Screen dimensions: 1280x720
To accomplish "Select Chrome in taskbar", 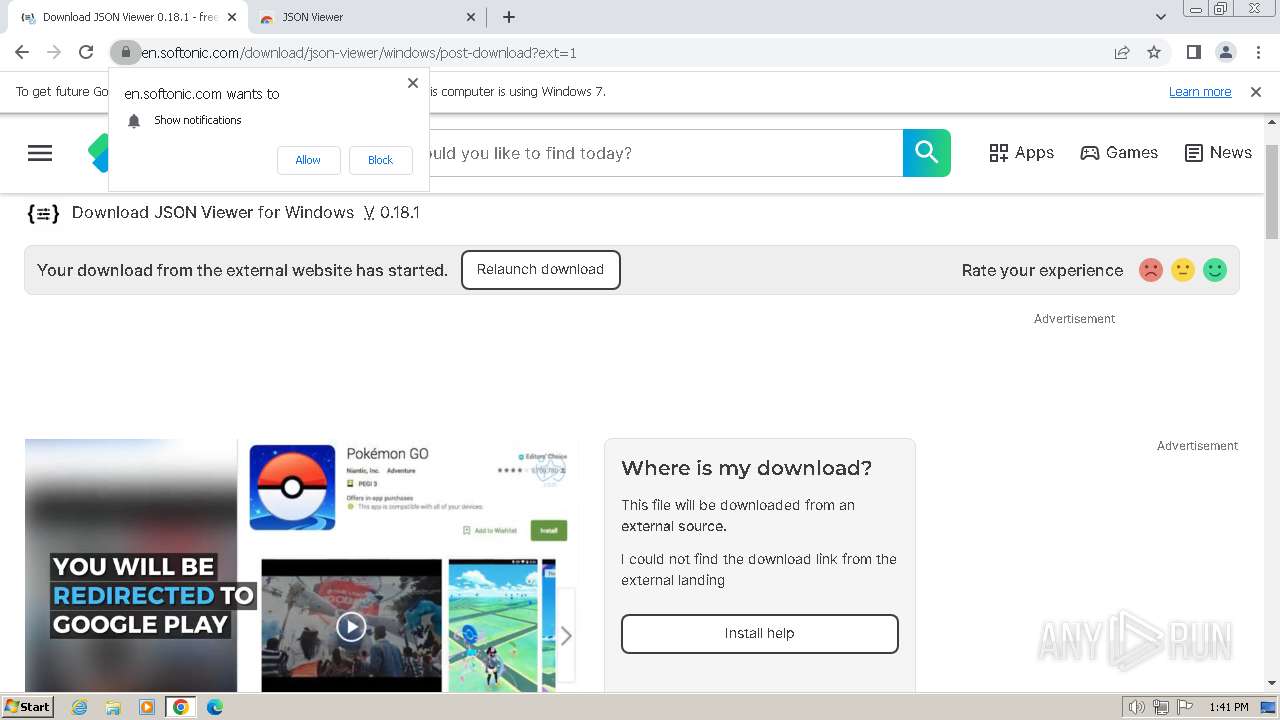I will point(181,707).
